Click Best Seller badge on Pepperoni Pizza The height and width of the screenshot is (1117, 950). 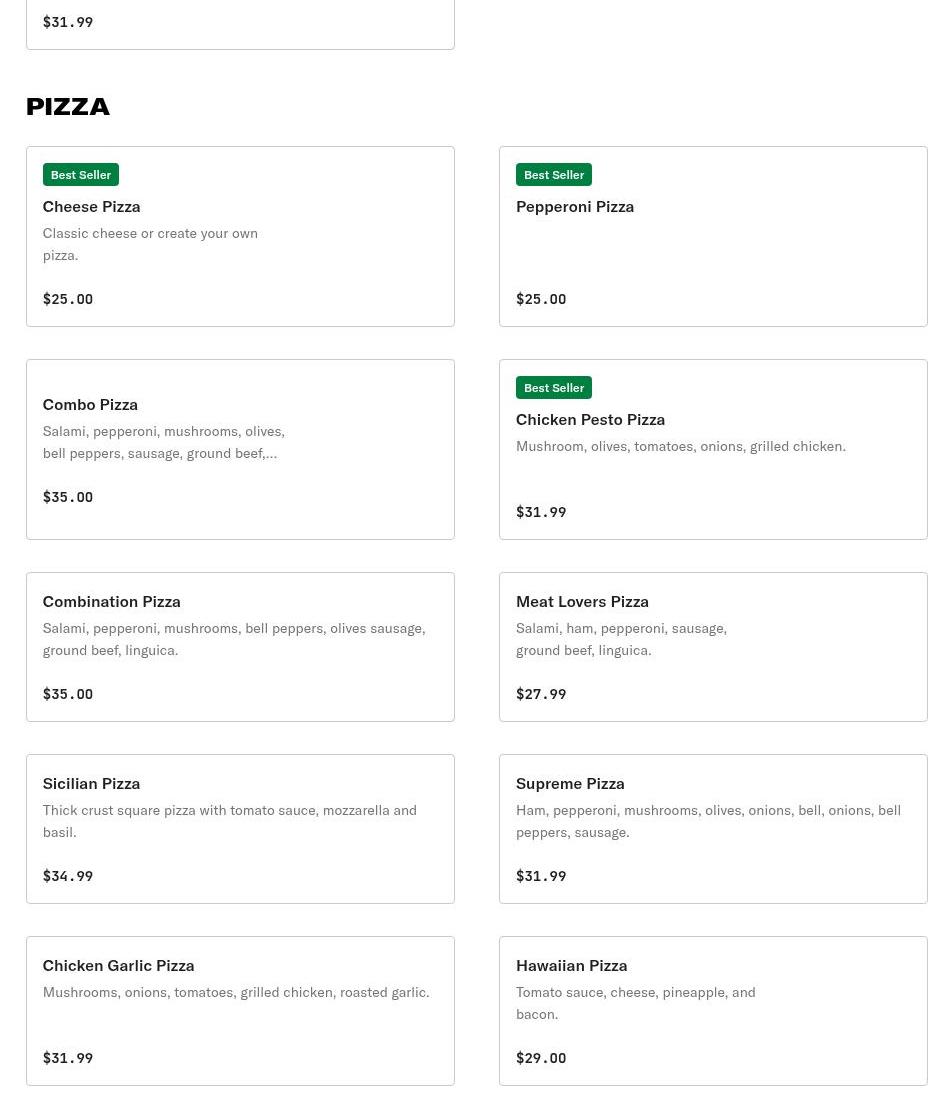point(554,175)
